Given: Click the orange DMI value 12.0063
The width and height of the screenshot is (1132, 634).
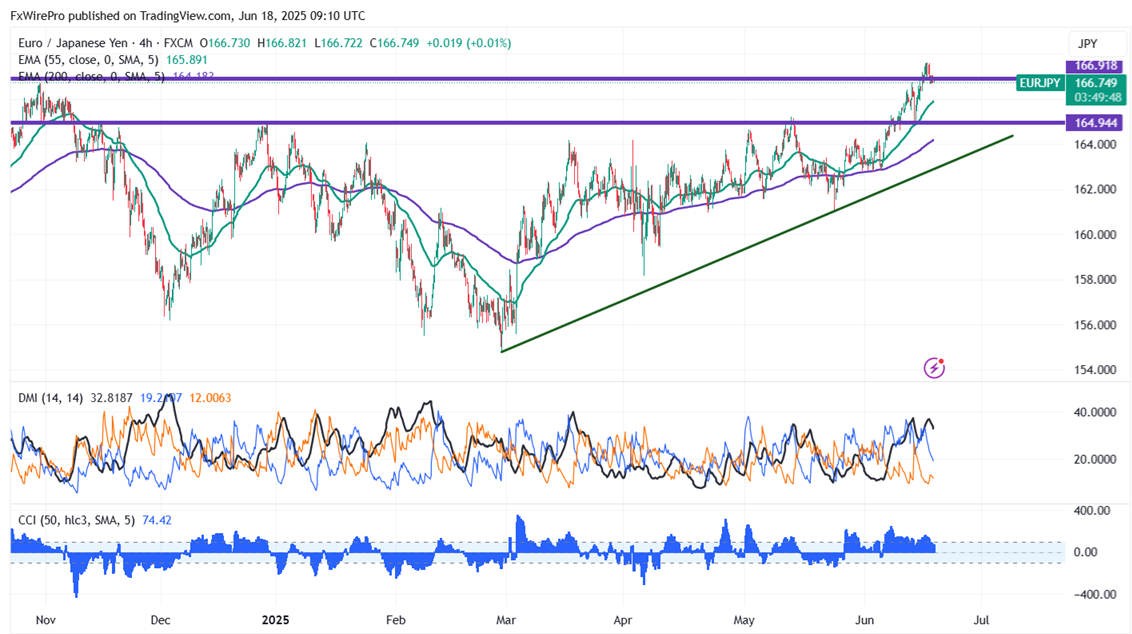Looking at the screenshot, I should coord(210,398).
